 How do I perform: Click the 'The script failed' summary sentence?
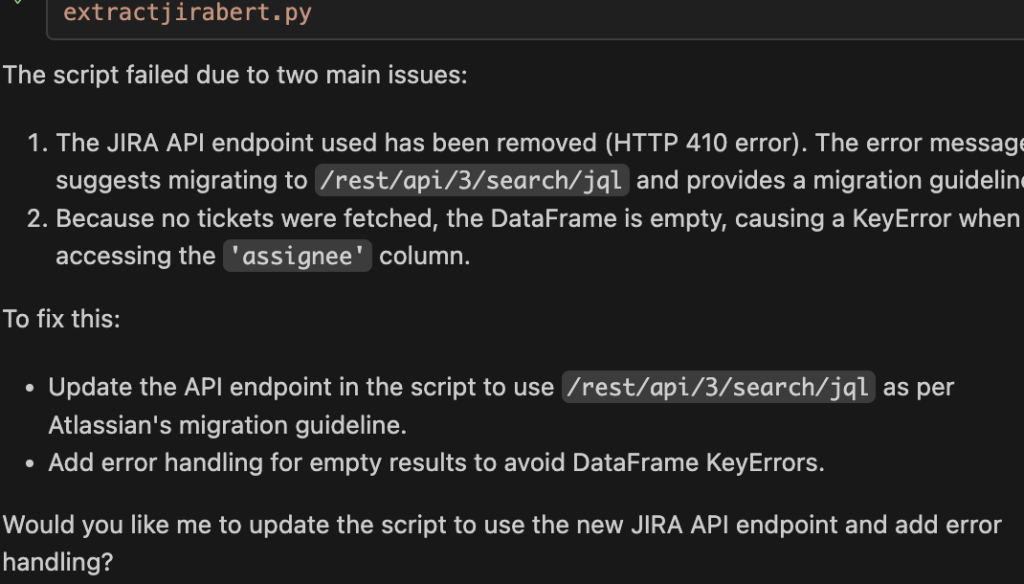[x=235, y=75]
